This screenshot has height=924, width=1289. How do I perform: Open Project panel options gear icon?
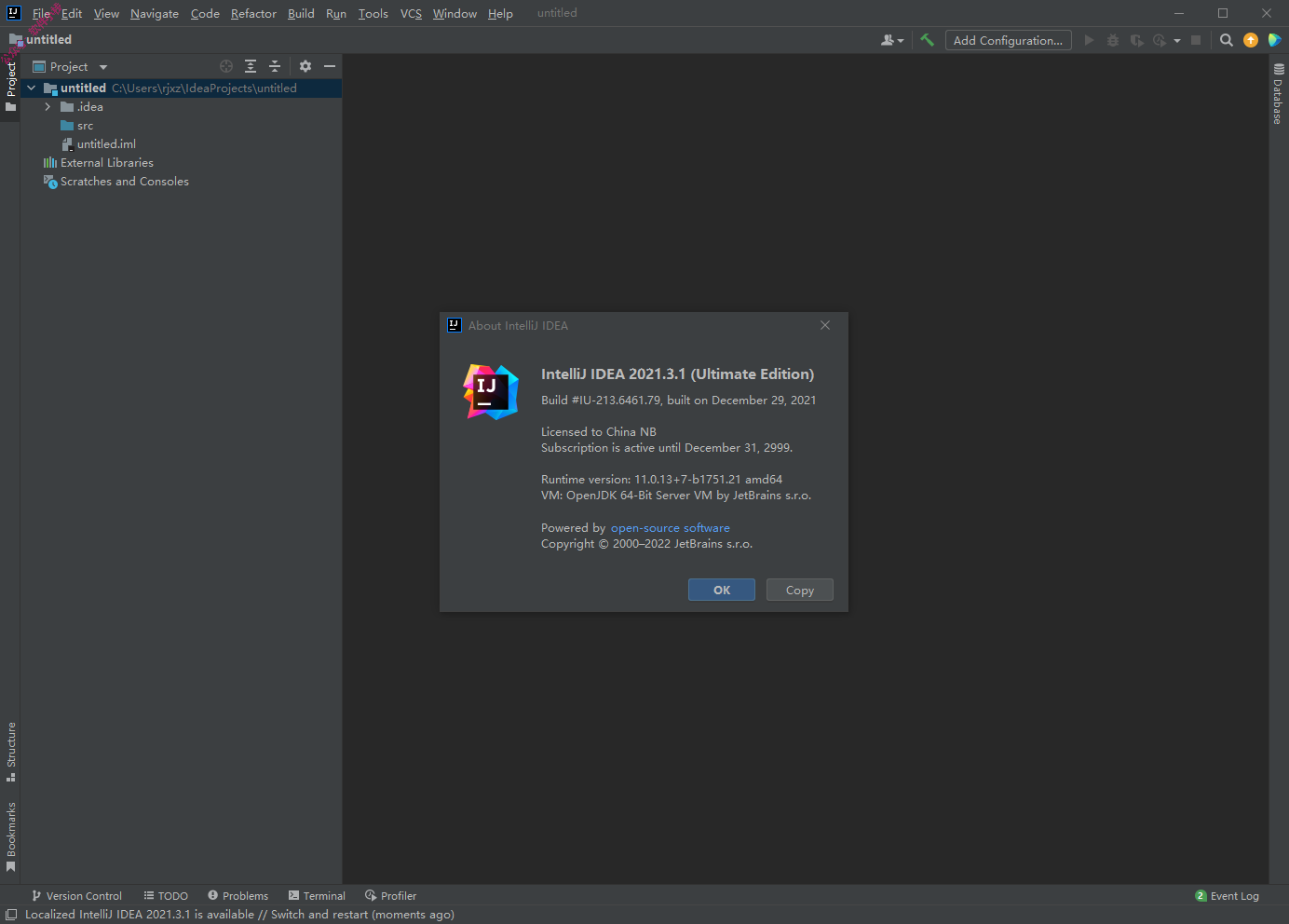coord(305,66)
